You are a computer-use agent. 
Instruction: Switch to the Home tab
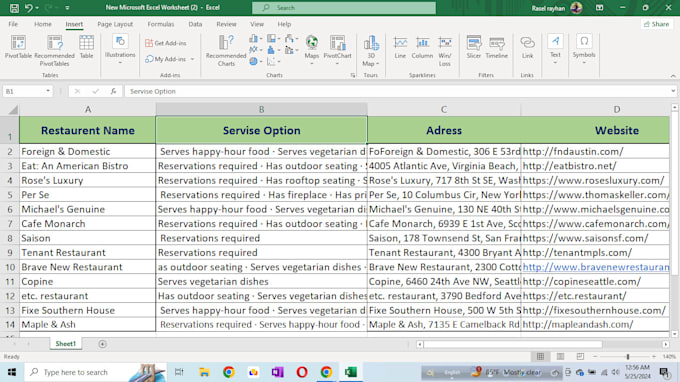pos(42,24)
